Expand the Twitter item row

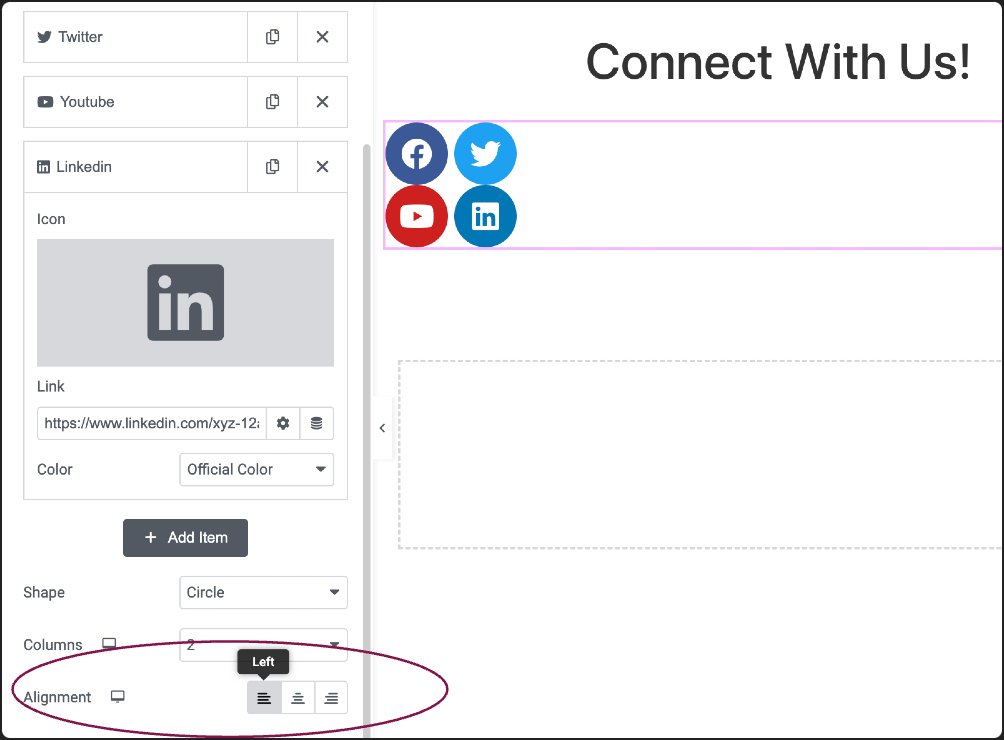[x=135, y=37]
